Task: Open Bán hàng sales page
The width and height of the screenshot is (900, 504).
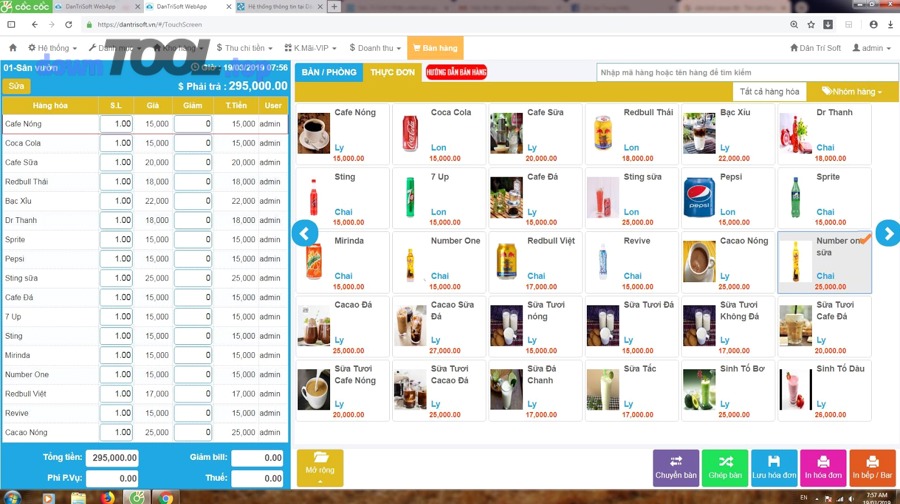Action: [436, 48]
